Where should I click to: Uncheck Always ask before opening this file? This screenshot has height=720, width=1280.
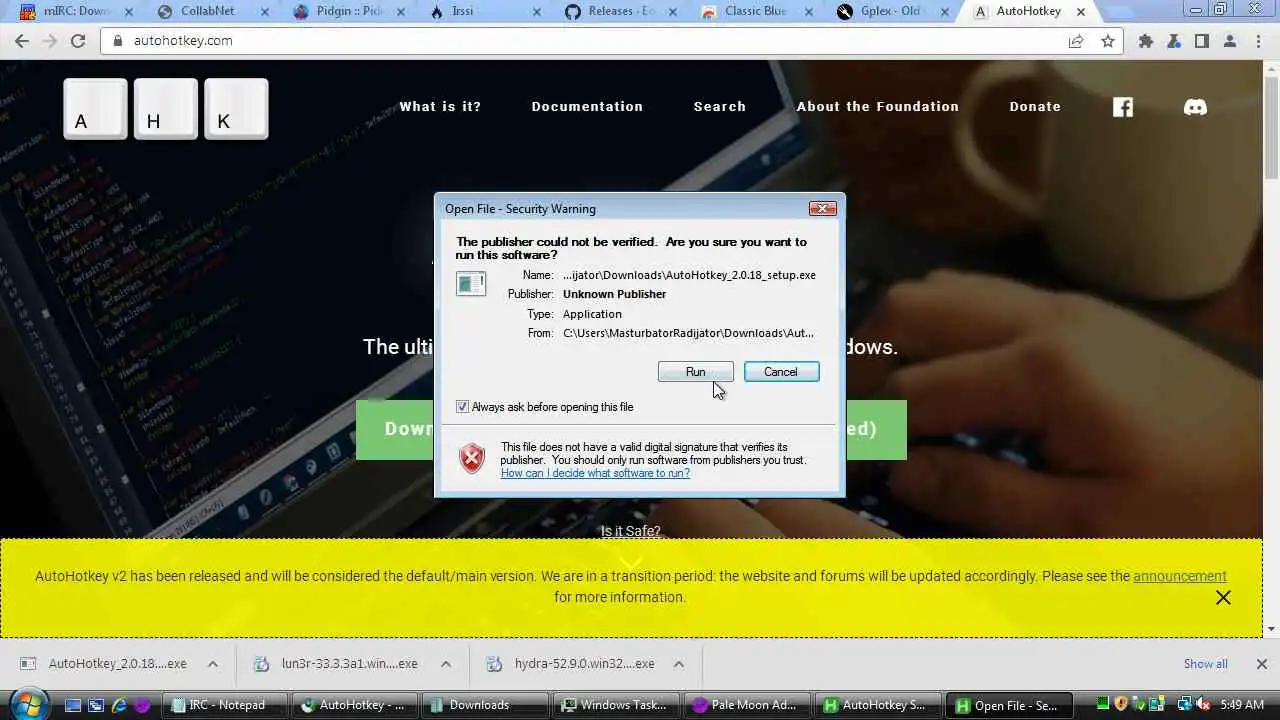pyautogui.click(x=462, y=407)
